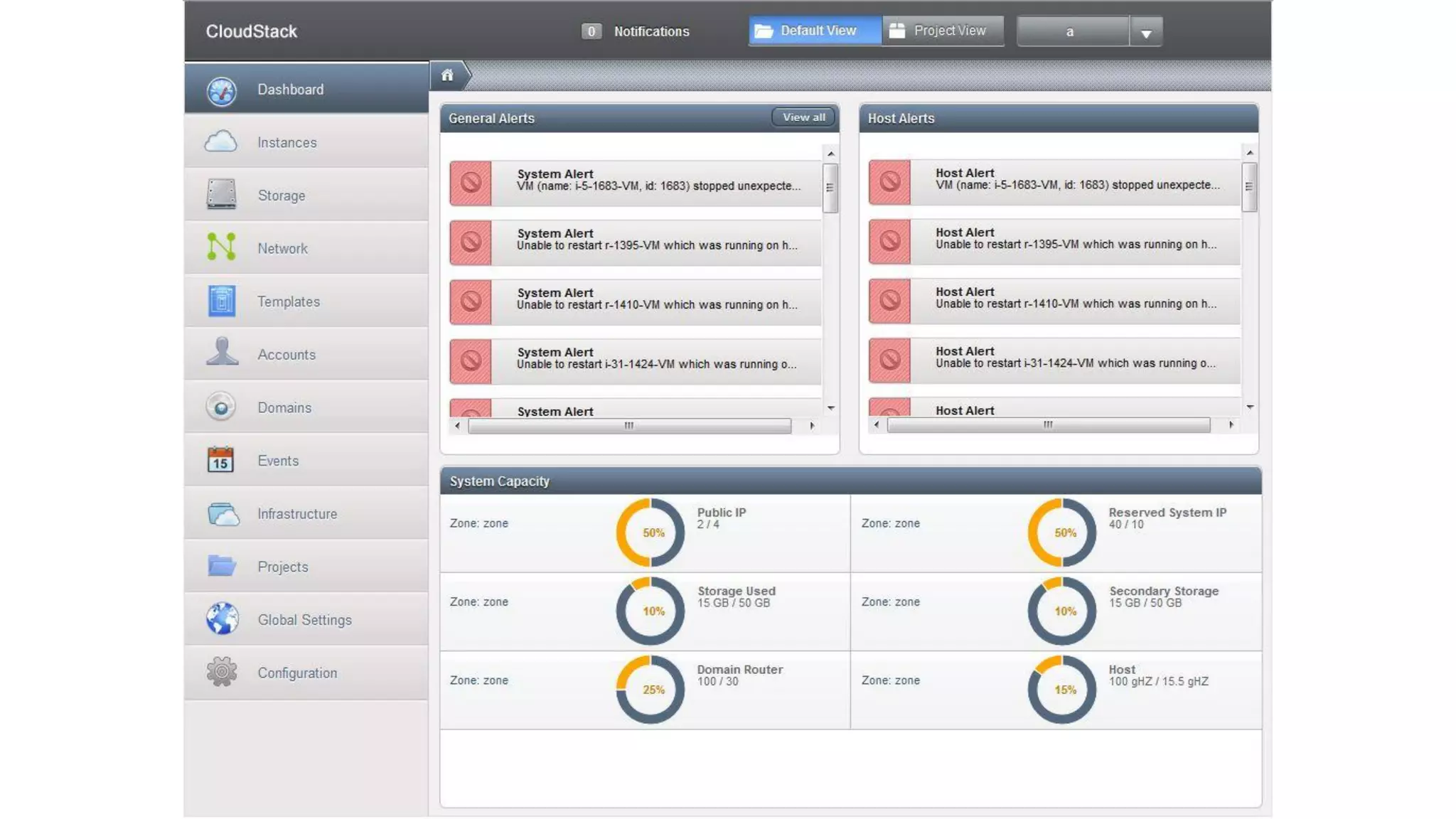Image resolution: width=1456 pixels, height=819 pixels.
Task: Click the Storage drive icon
Action: (x=221, y=194)
